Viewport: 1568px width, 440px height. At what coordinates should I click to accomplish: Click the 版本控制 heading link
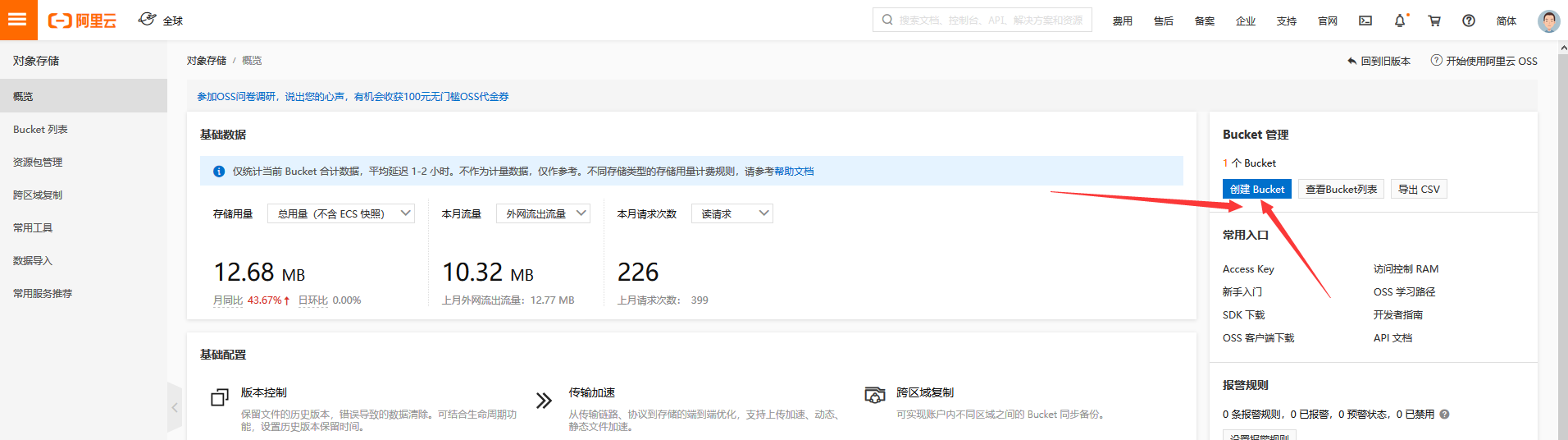pos(264,393)
